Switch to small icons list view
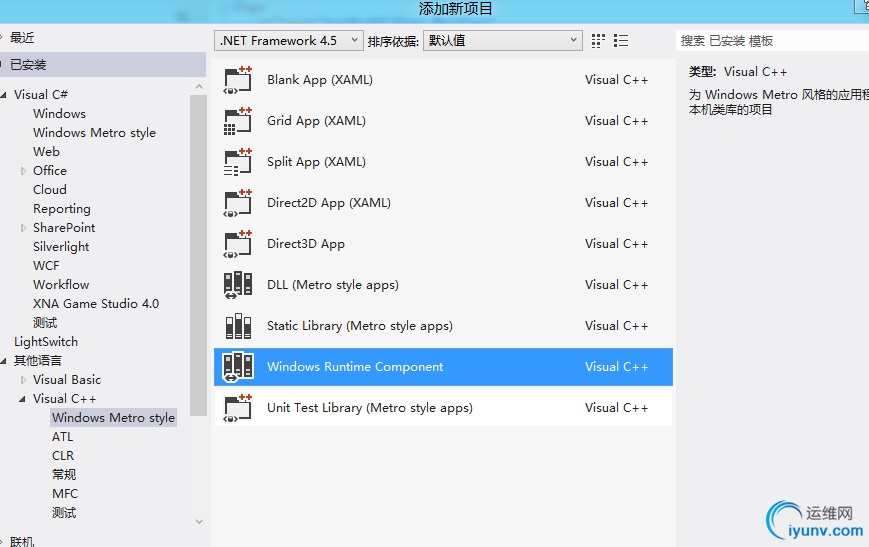 (x=621, y=41)
